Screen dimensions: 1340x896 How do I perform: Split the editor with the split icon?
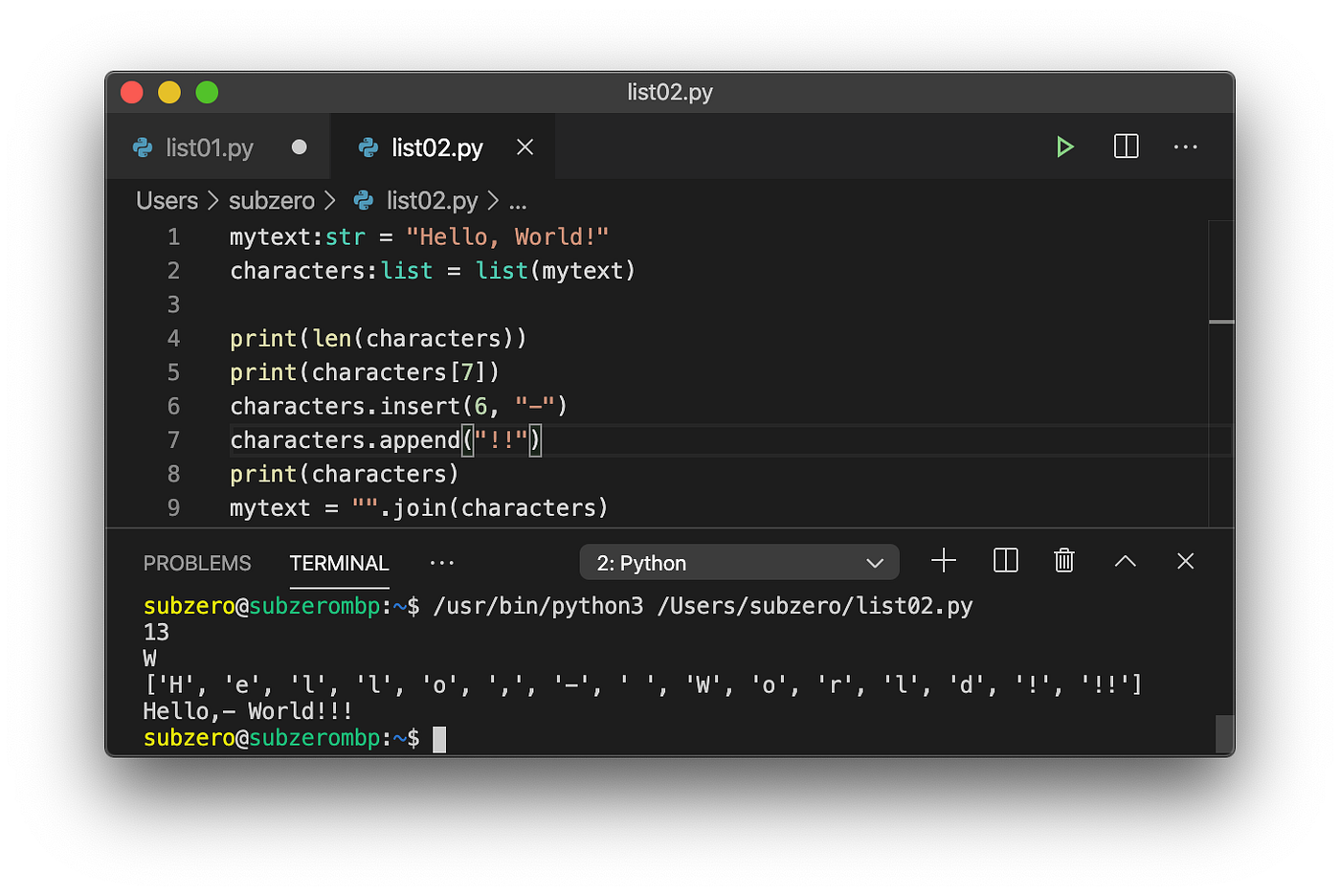click(x=1126, y=146)
